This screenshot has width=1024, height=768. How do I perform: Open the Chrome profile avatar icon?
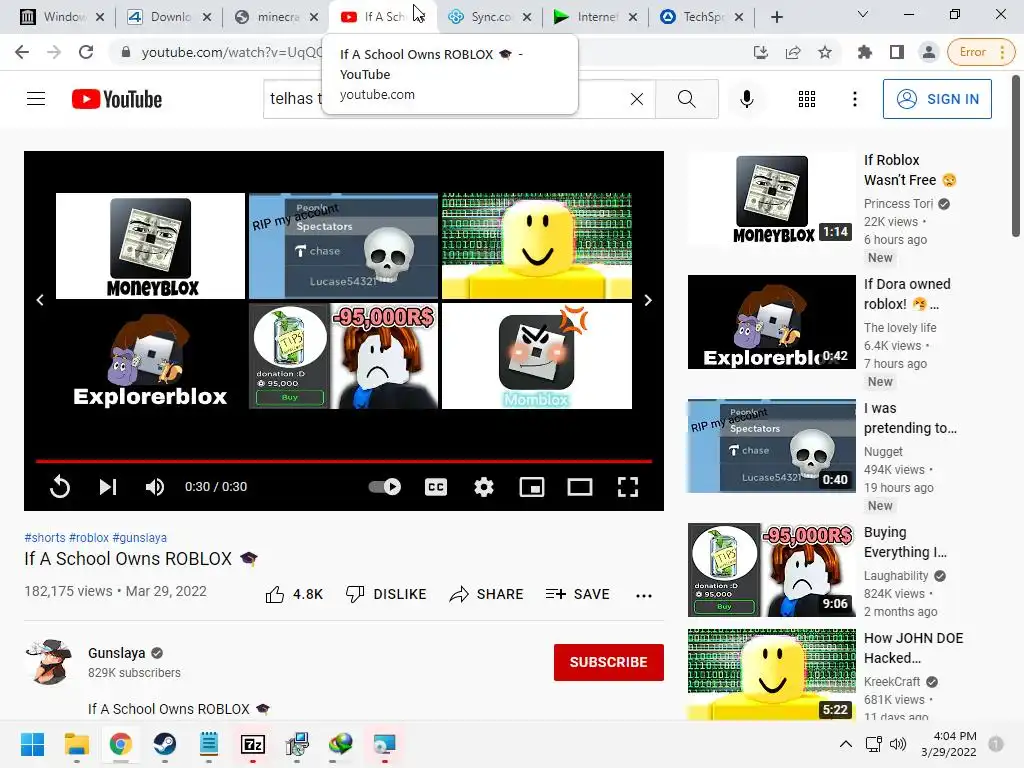pos(928,52)
